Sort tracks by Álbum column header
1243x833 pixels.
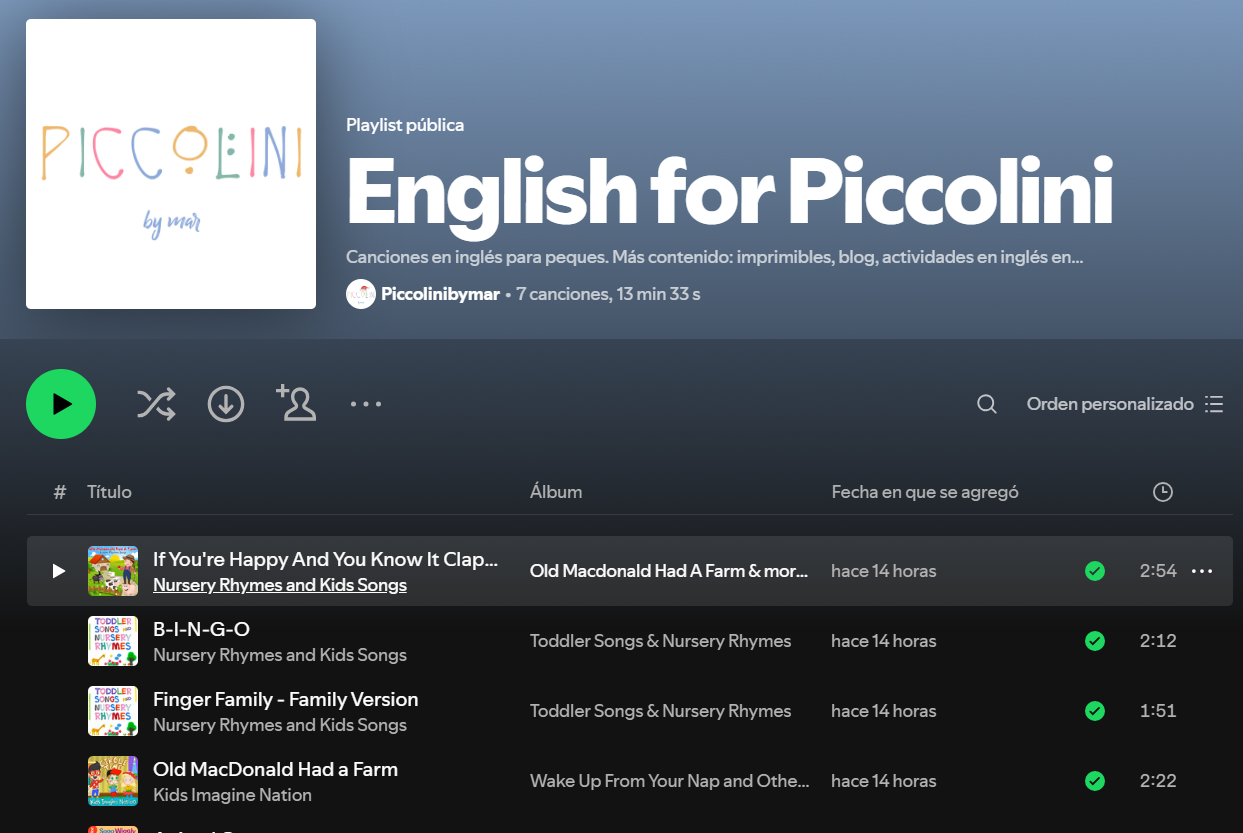[x=556, y=492]
